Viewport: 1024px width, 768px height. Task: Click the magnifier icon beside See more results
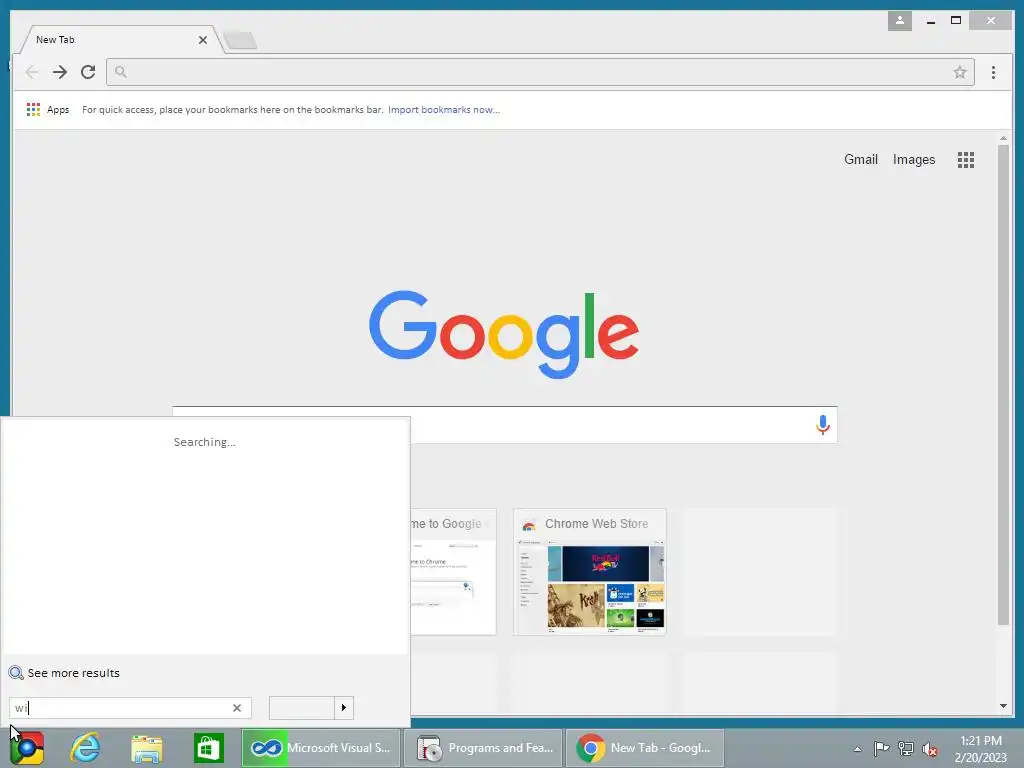click(16, 673)
